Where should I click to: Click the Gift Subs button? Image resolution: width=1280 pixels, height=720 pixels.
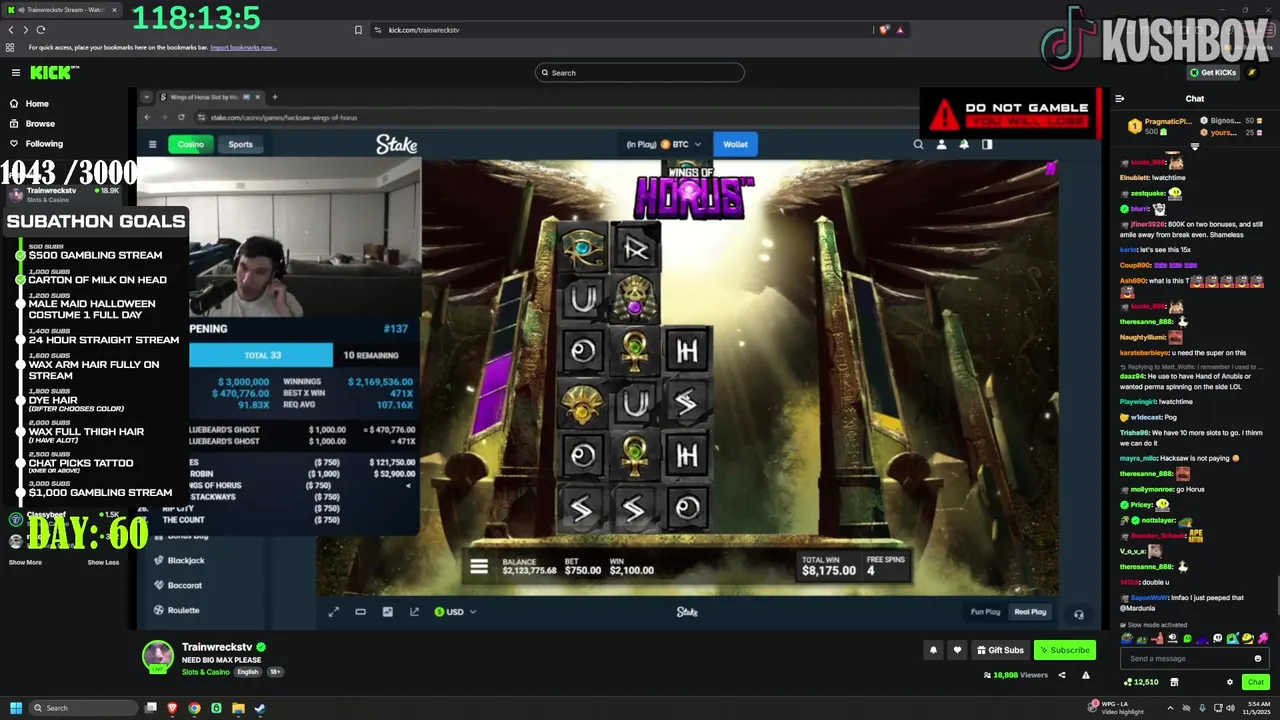click(1000, 650)
